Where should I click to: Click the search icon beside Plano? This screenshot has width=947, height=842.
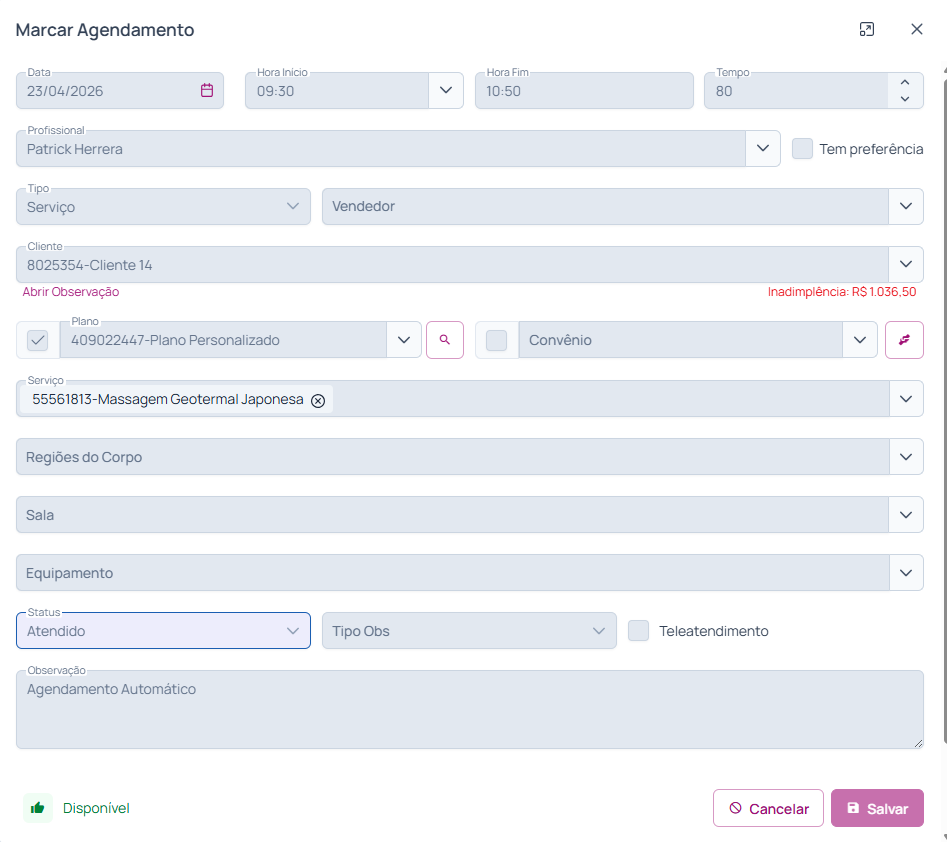pyautogui.click(x=445, y=340)
